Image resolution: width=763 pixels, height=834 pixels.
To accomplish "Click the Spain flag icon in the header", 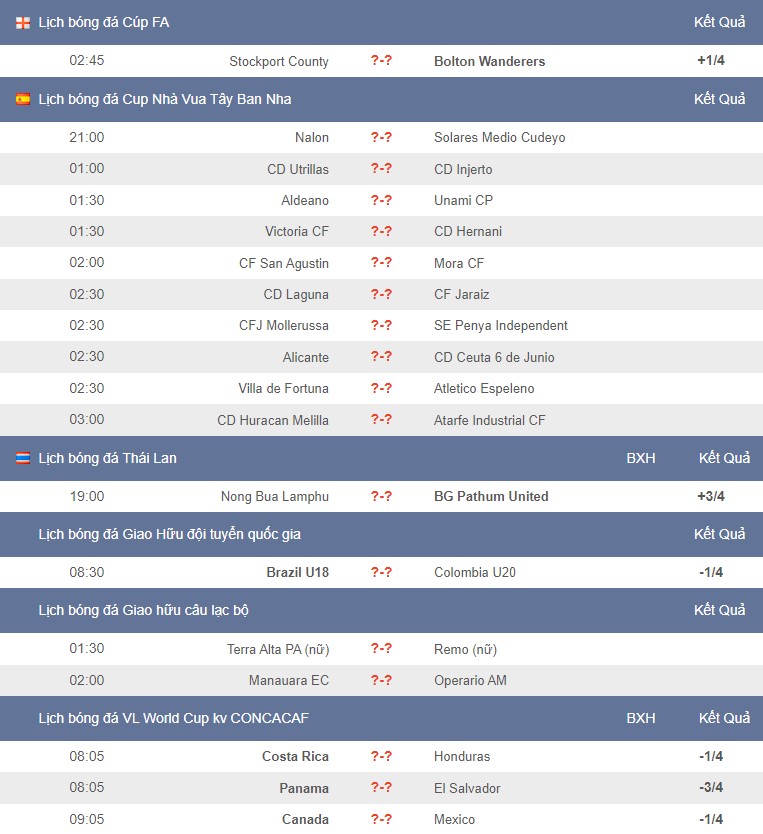I will pyautogui.click(x=22, y=99).
